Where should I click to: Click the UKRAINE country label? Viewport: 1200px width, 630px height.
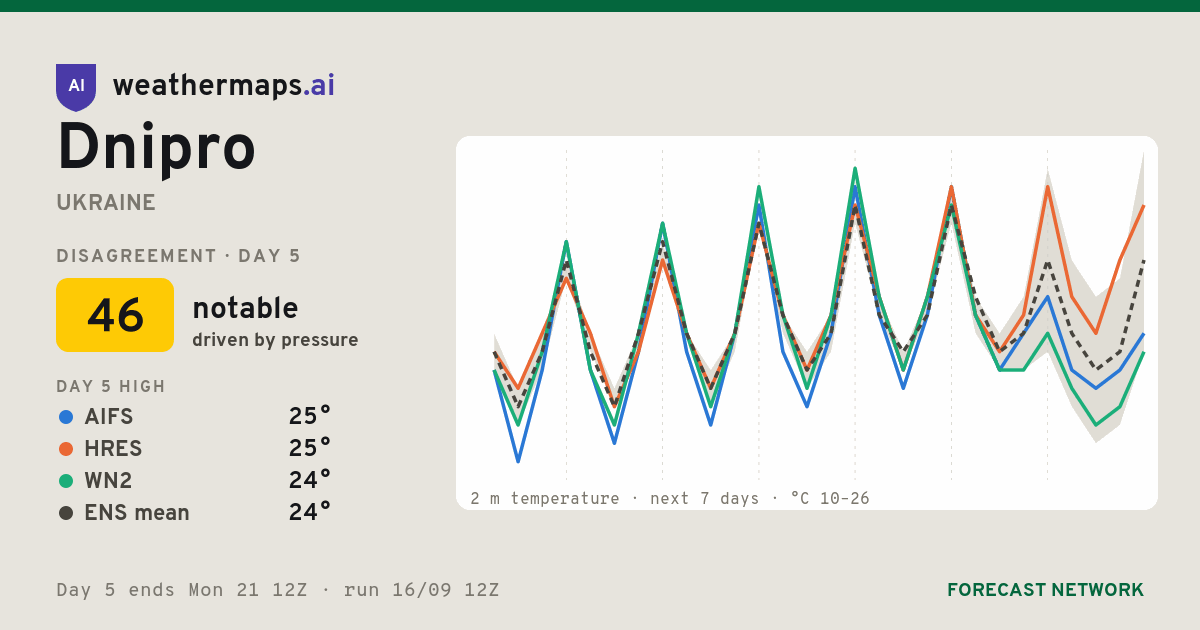[106, 203]
